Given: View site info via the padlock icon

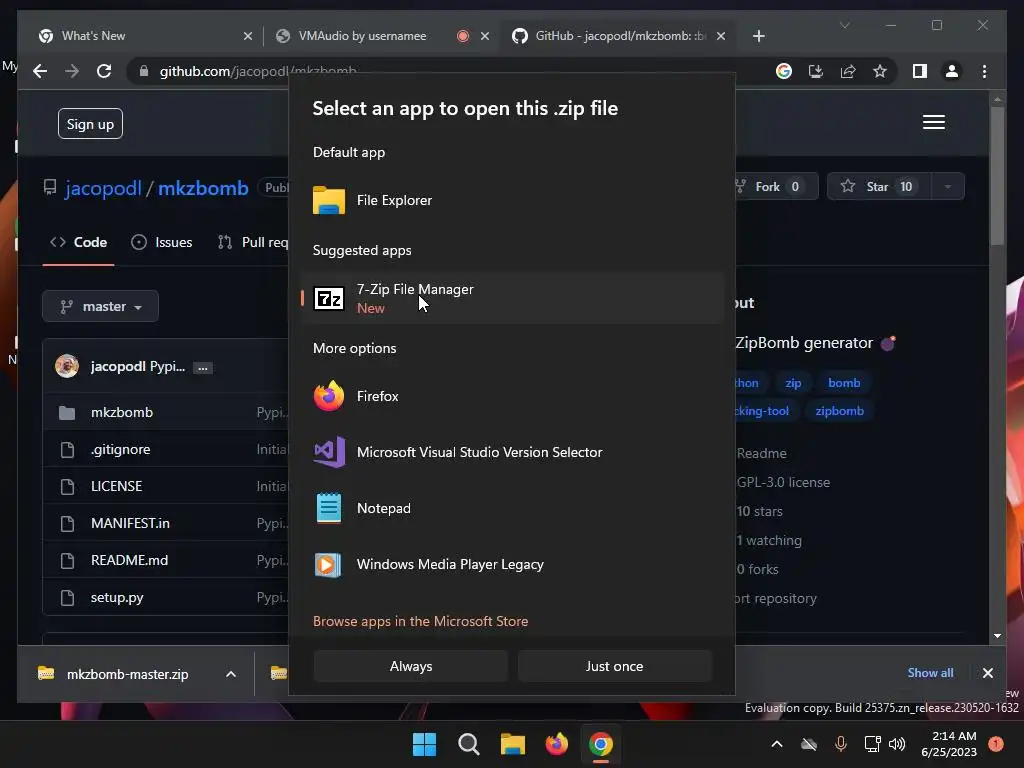Looking at the screenshot, I should pos(144,71).
